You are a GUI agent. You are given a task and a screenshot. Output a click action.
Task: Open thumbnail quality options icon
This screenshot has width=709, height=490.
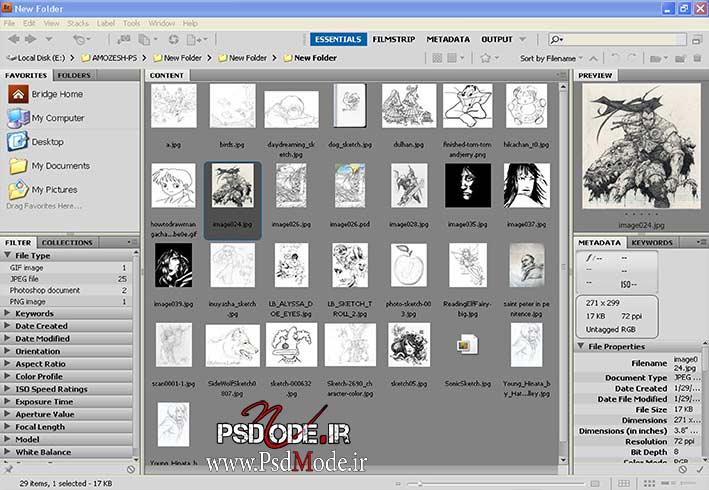coord(455,58)
